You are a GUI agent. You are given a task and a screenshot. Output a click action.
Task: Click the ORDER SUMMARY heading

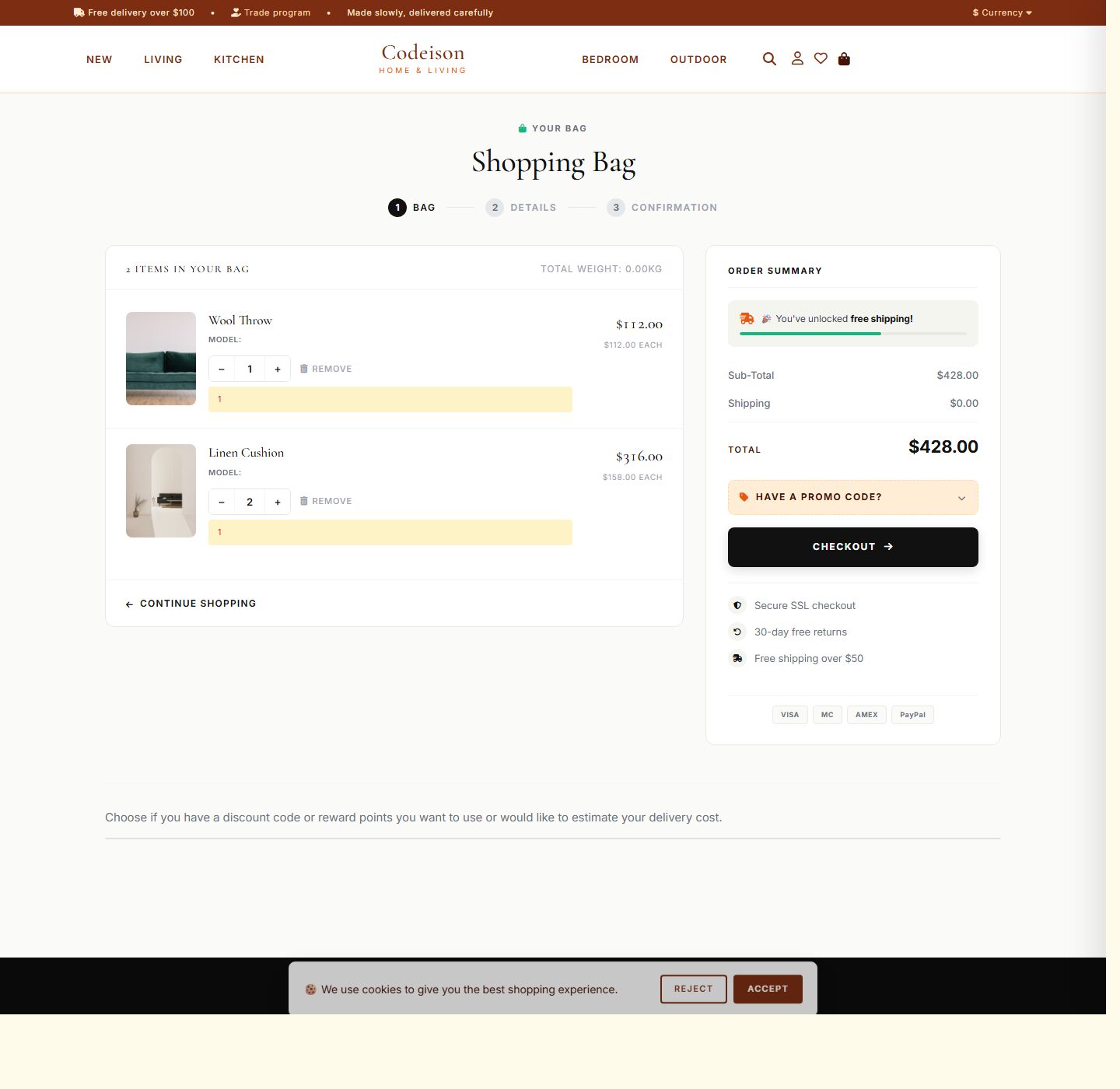click(x=775, y=271)
